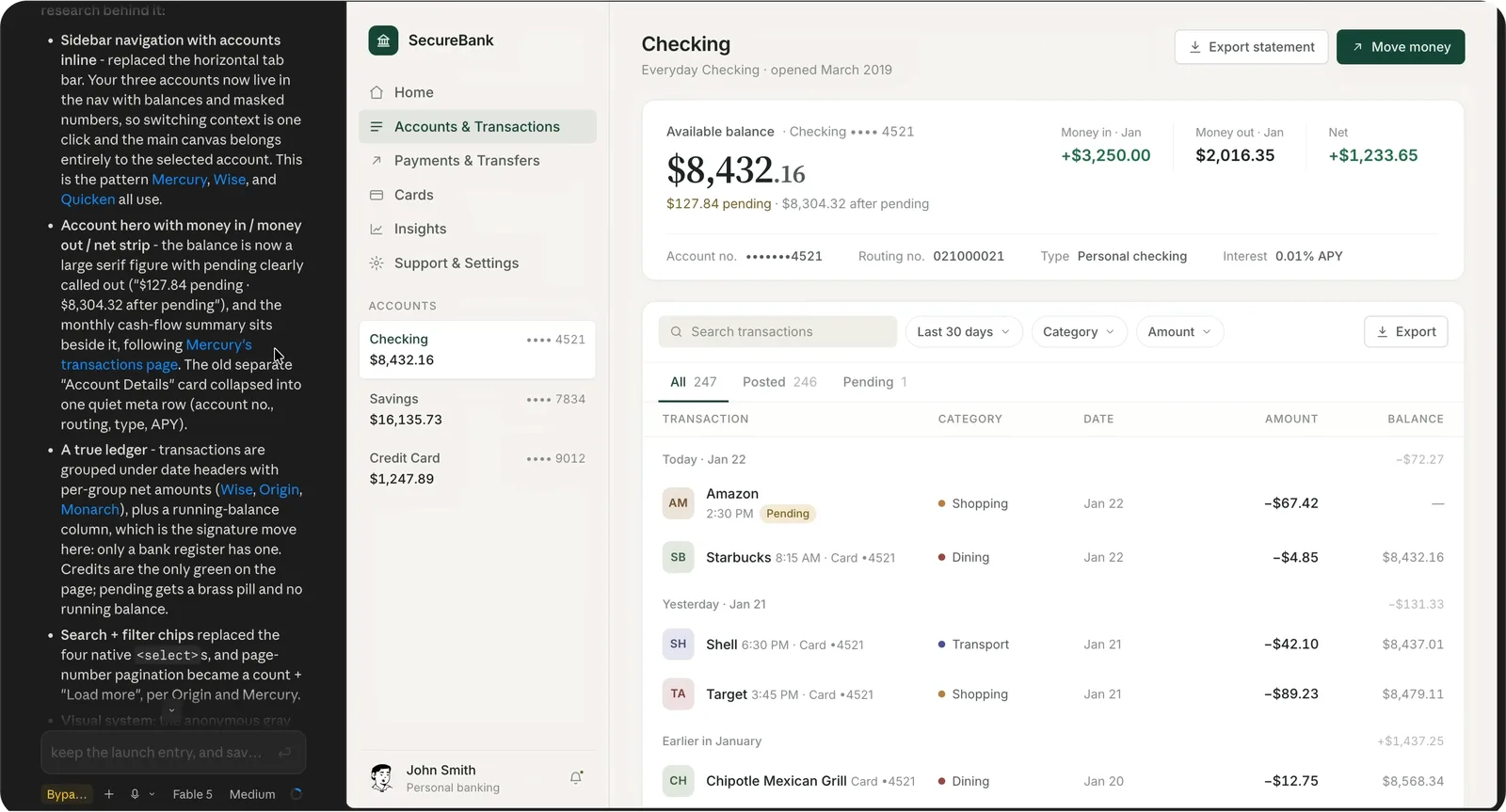Click the Move money button
This screenshot has width=1506, height=812.
coord(1401,47)
